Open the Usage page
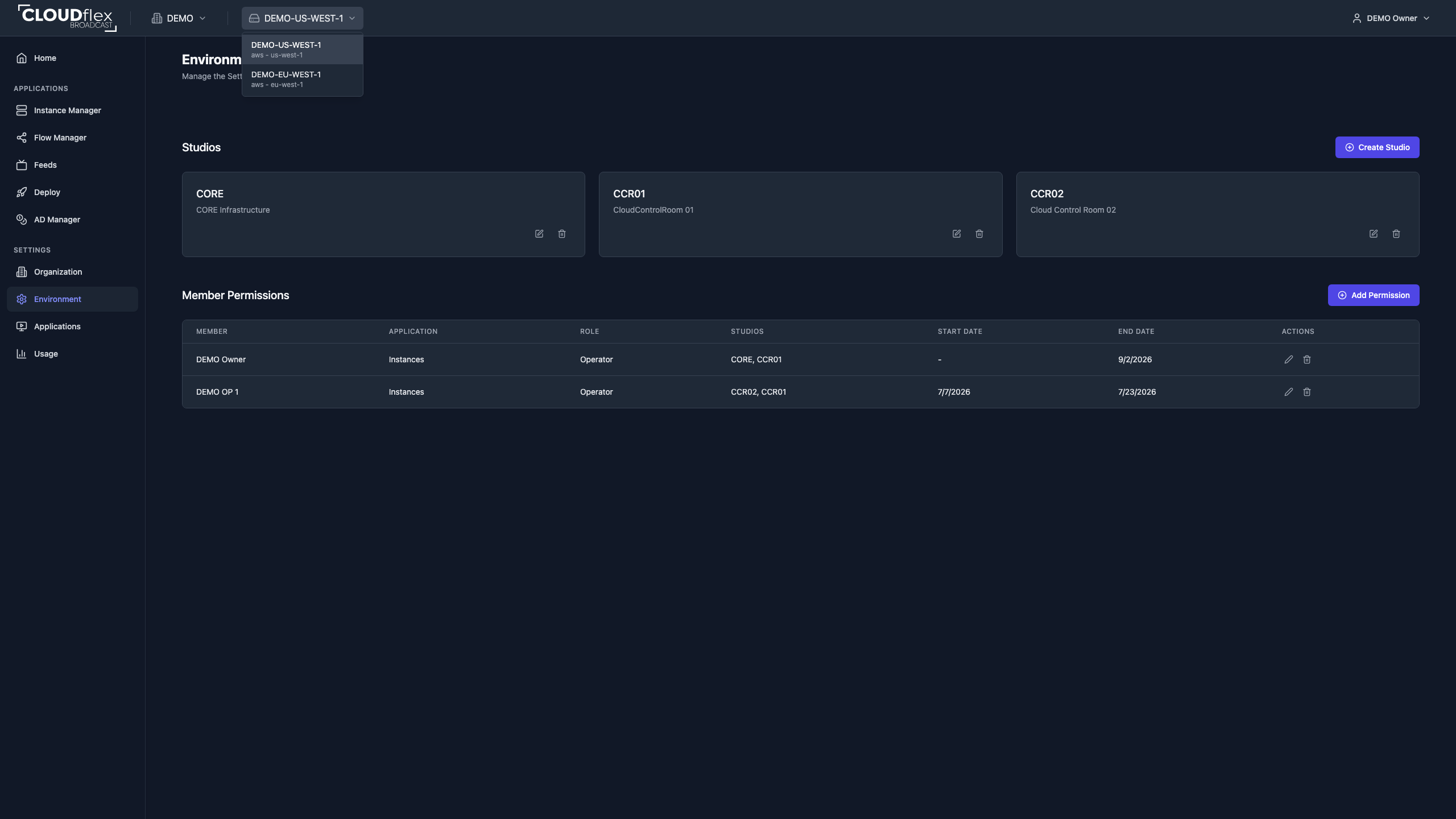1456x819 pixels. [72, 354]
